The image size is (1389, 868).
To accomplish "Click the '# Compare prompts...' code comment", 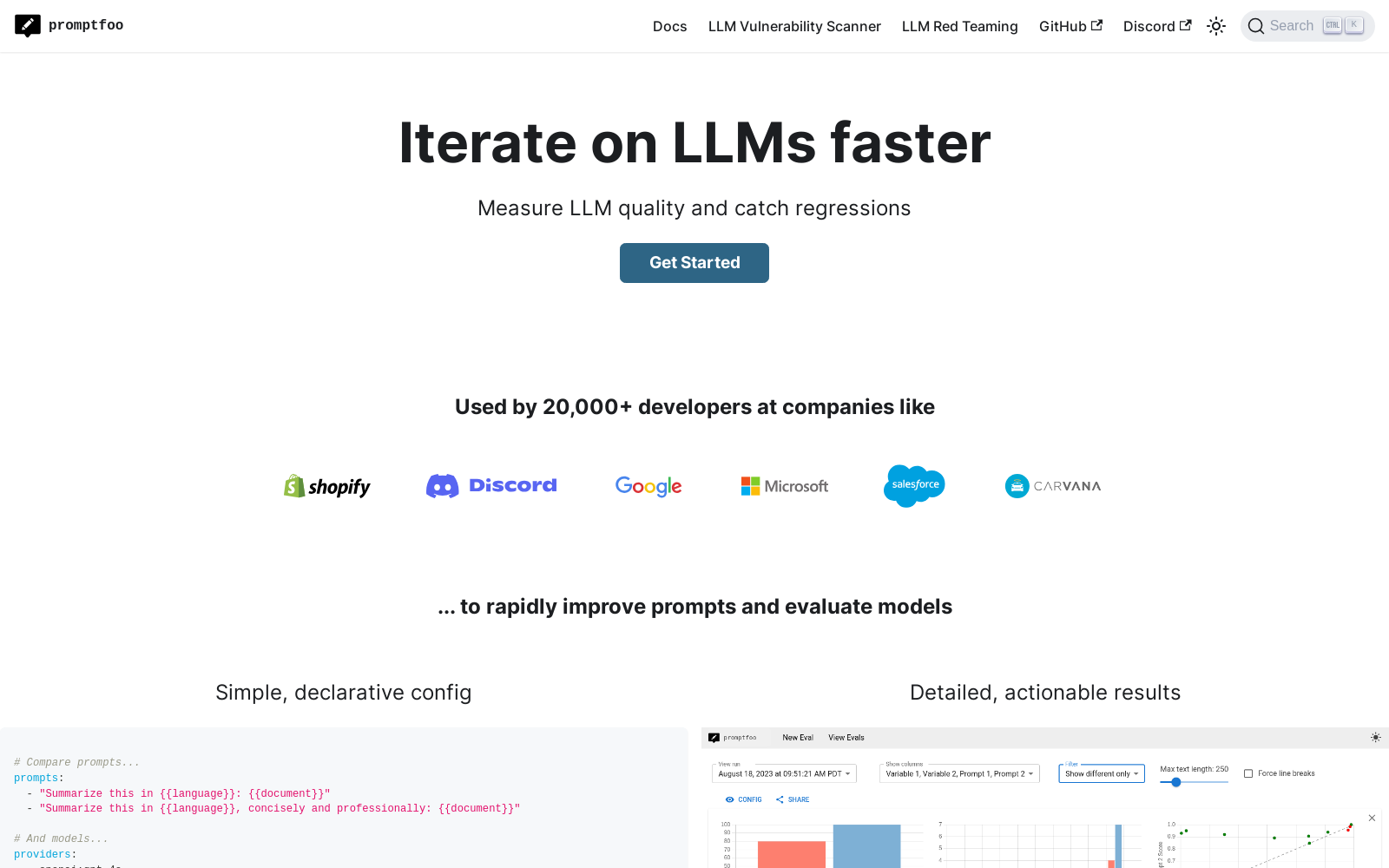I will coord(76,763).
